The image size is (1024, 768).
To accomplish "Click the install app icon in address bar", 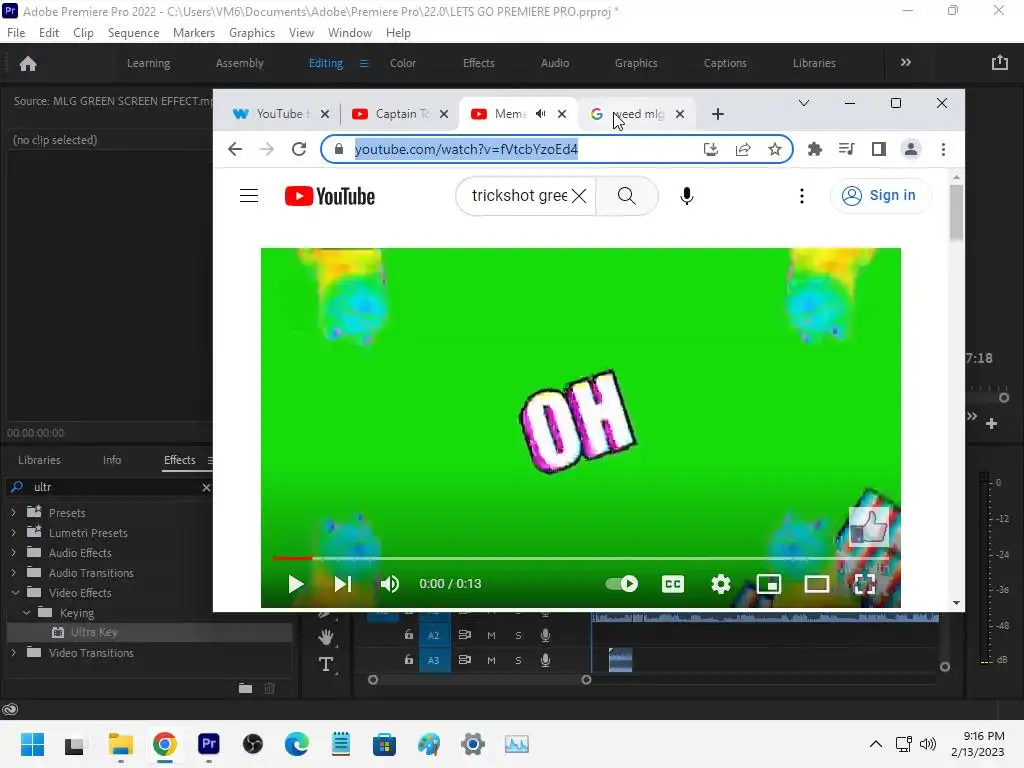I will [x=711, y=150].
